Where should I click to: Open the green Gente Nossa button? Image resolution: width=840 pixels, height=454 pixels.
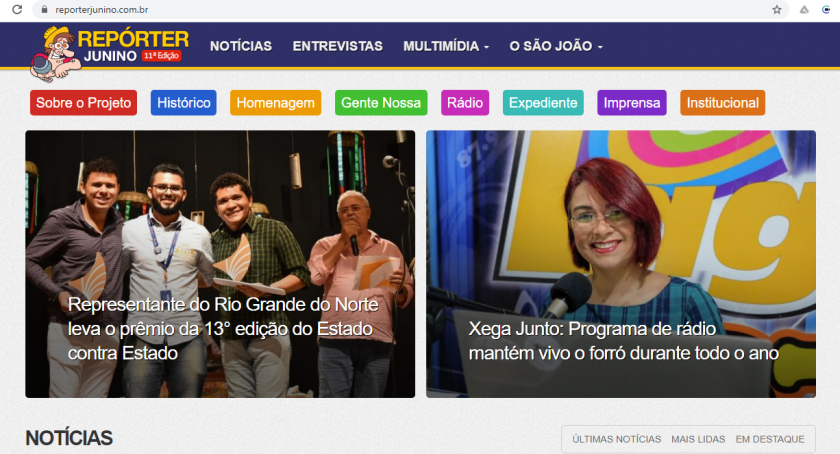381,103
